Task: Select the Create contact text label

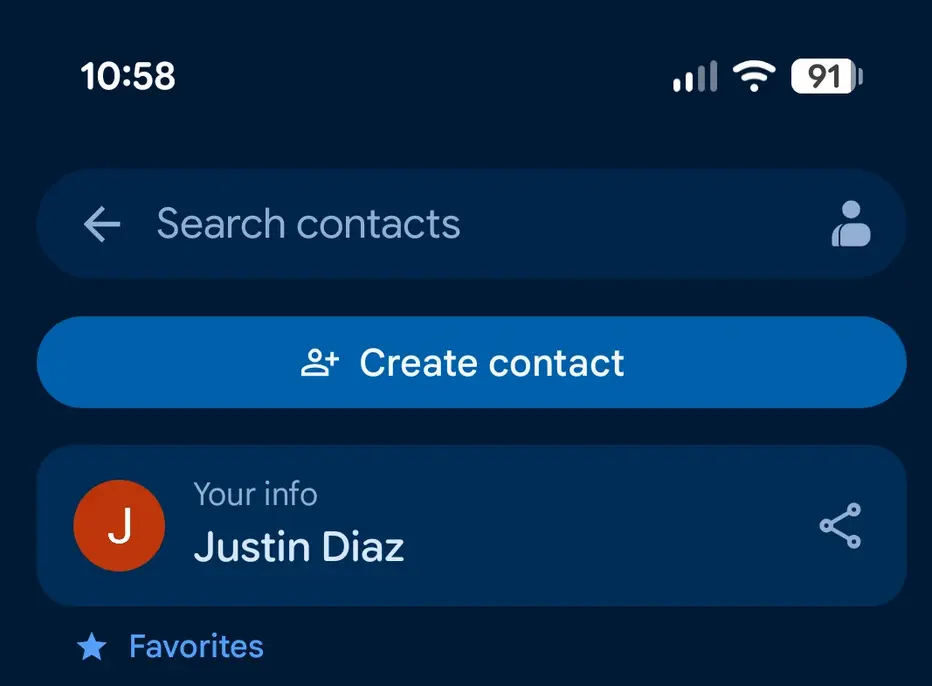Action: [x=492, y=363]
